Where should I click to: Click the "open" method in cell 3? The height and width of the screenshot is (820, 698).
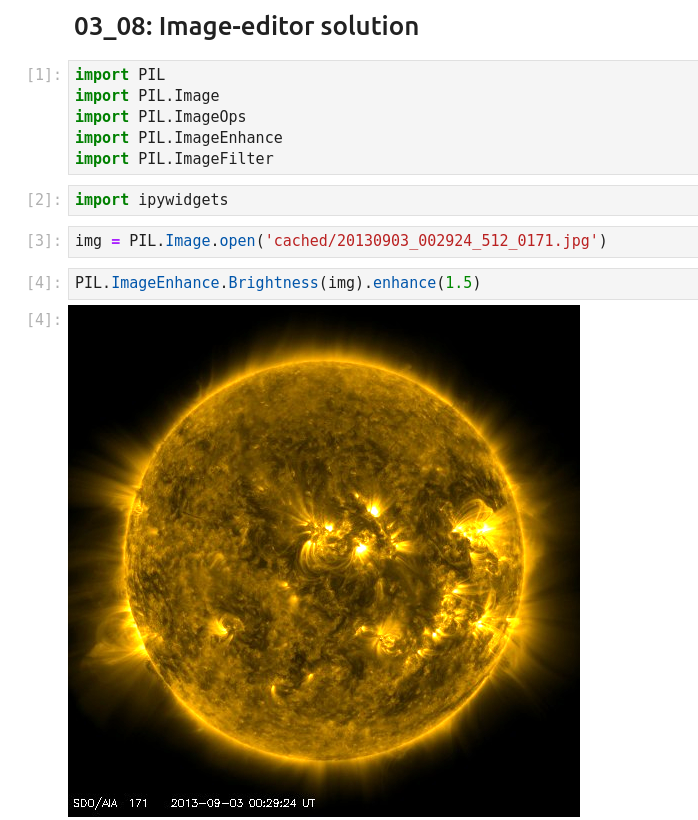(238, 241)
